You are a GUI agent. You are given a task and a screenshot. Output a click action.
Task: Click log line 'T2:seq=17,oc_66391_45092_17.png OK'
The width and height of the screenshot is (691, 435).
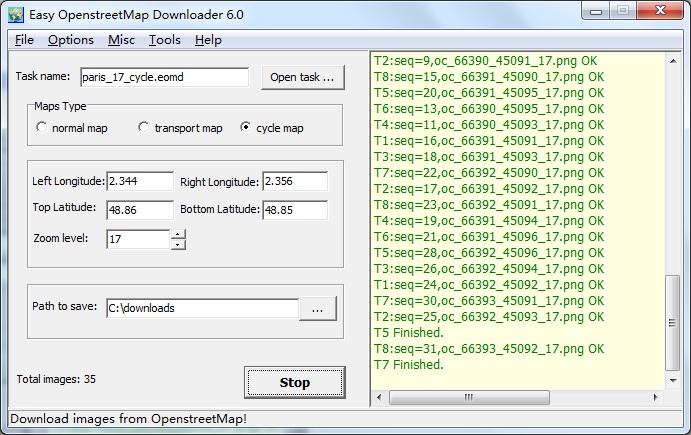coord(489,189)
